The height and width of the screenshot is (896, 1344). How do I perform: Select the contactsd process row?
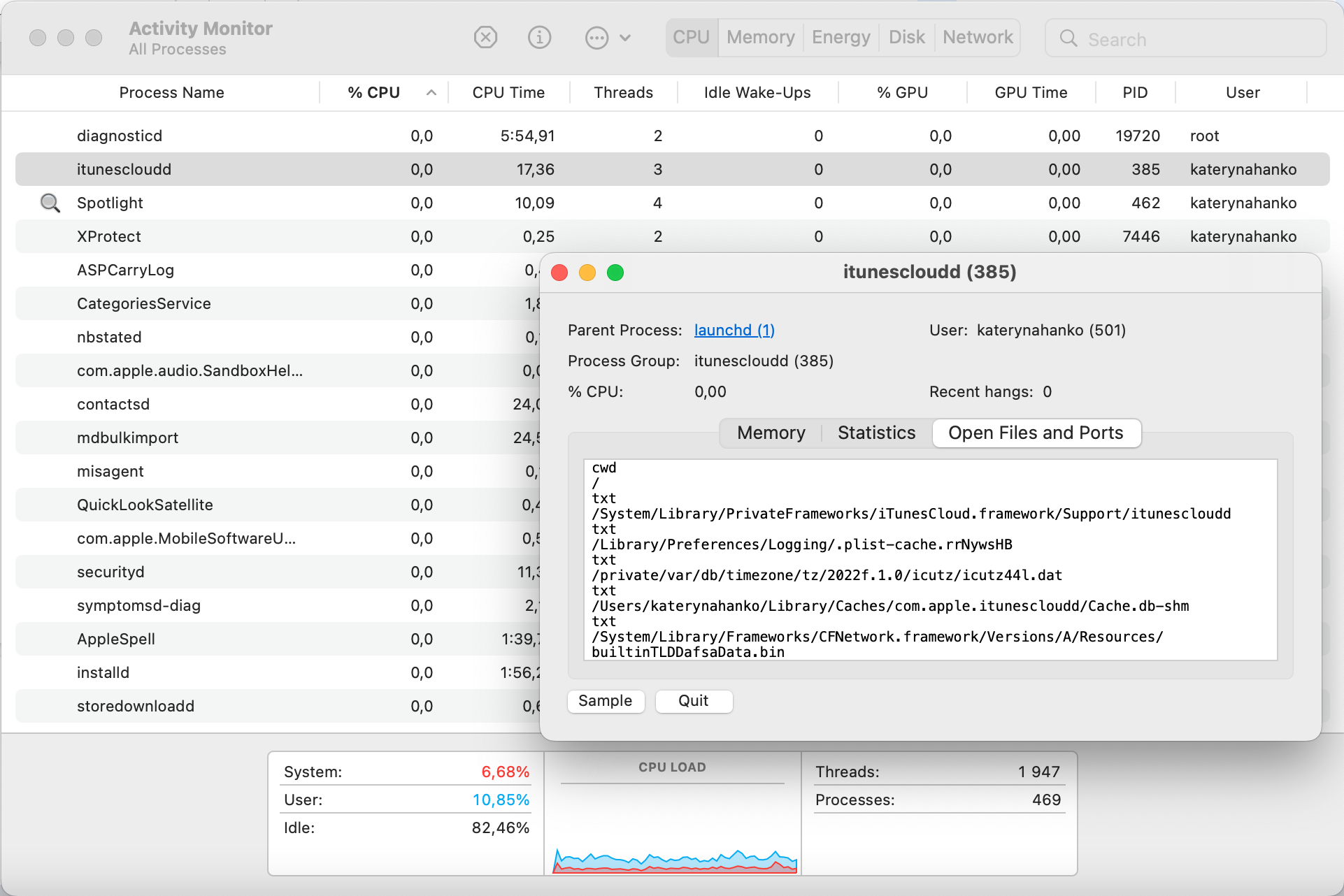click(278, 404)
